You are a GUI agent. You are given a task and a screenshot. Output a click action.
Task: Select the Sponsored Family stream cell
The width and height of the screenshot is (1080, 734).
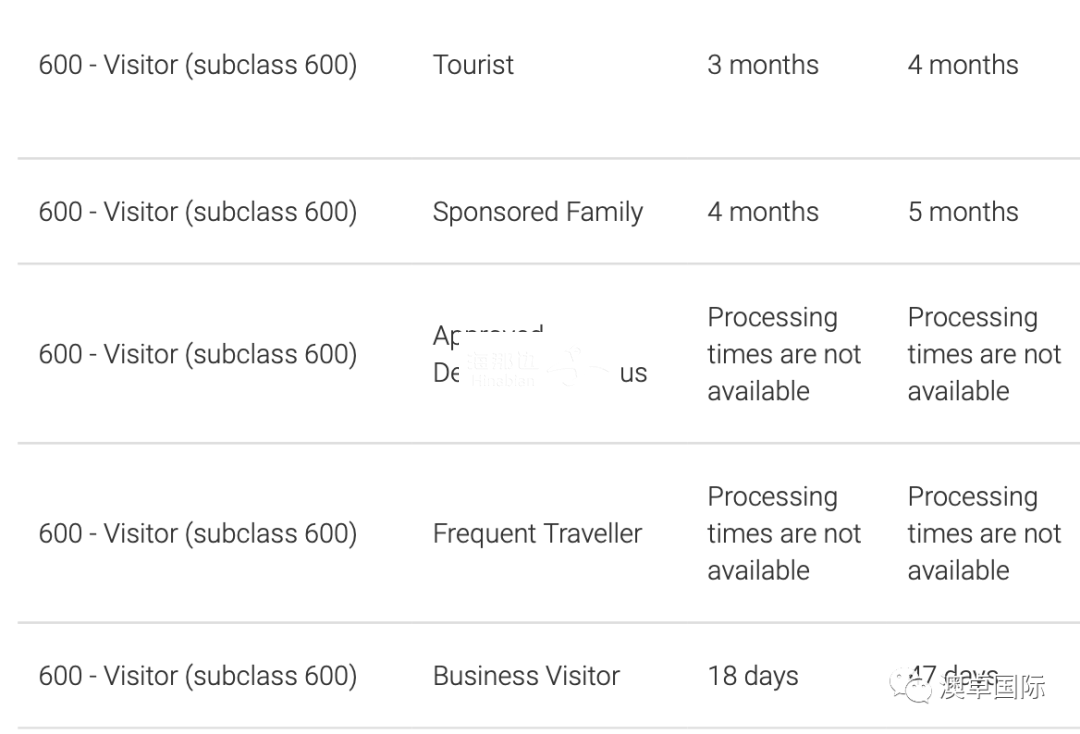(x=537, y=212)
